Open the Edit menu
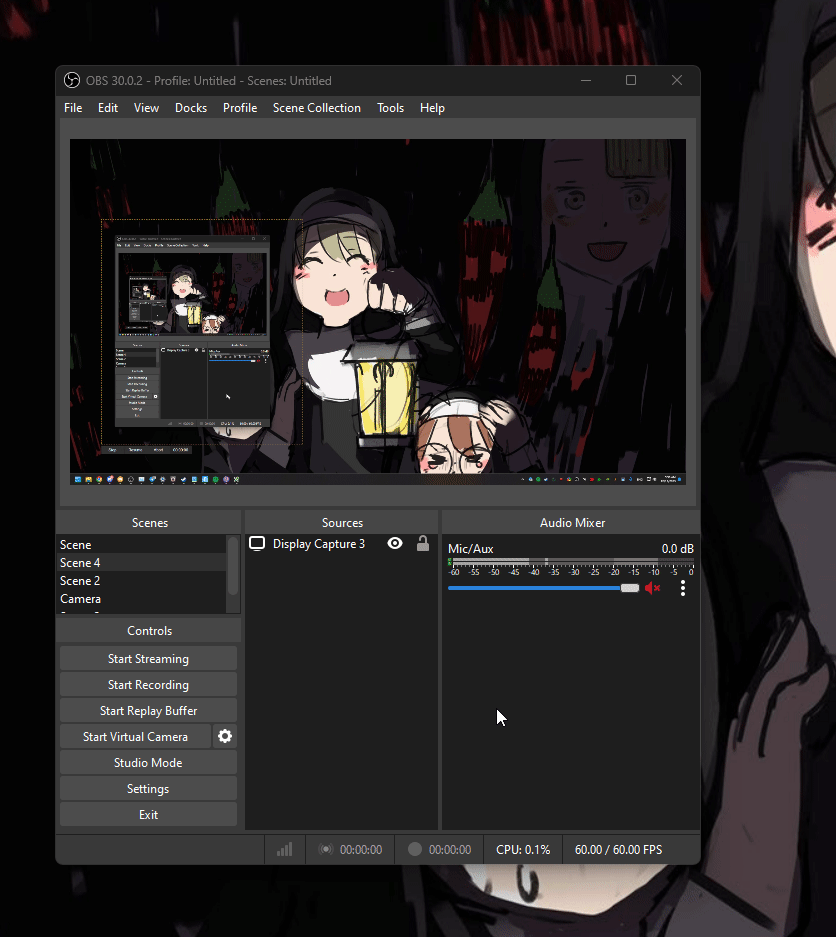This screenshot has width=836, height=937. 108,108
